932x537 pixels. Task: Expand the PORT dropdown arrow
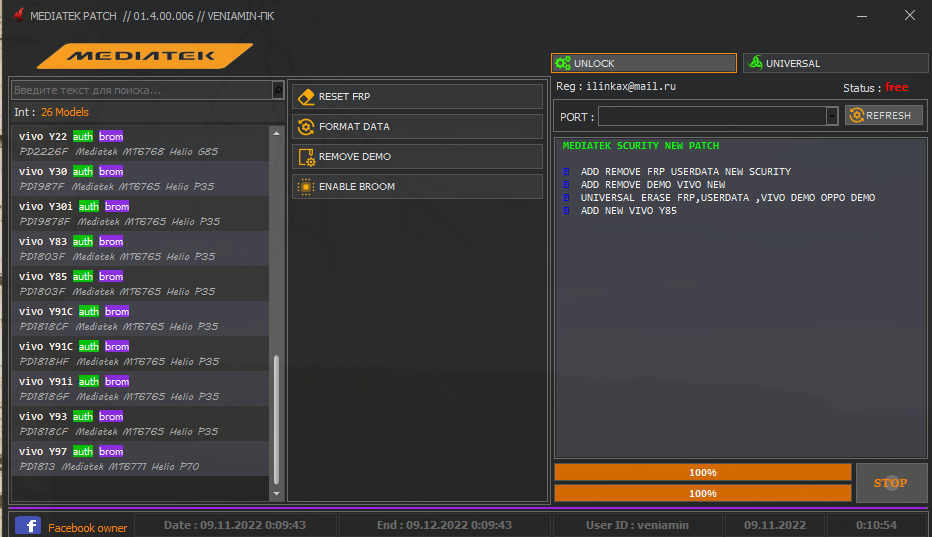click(x=832, y=116)
